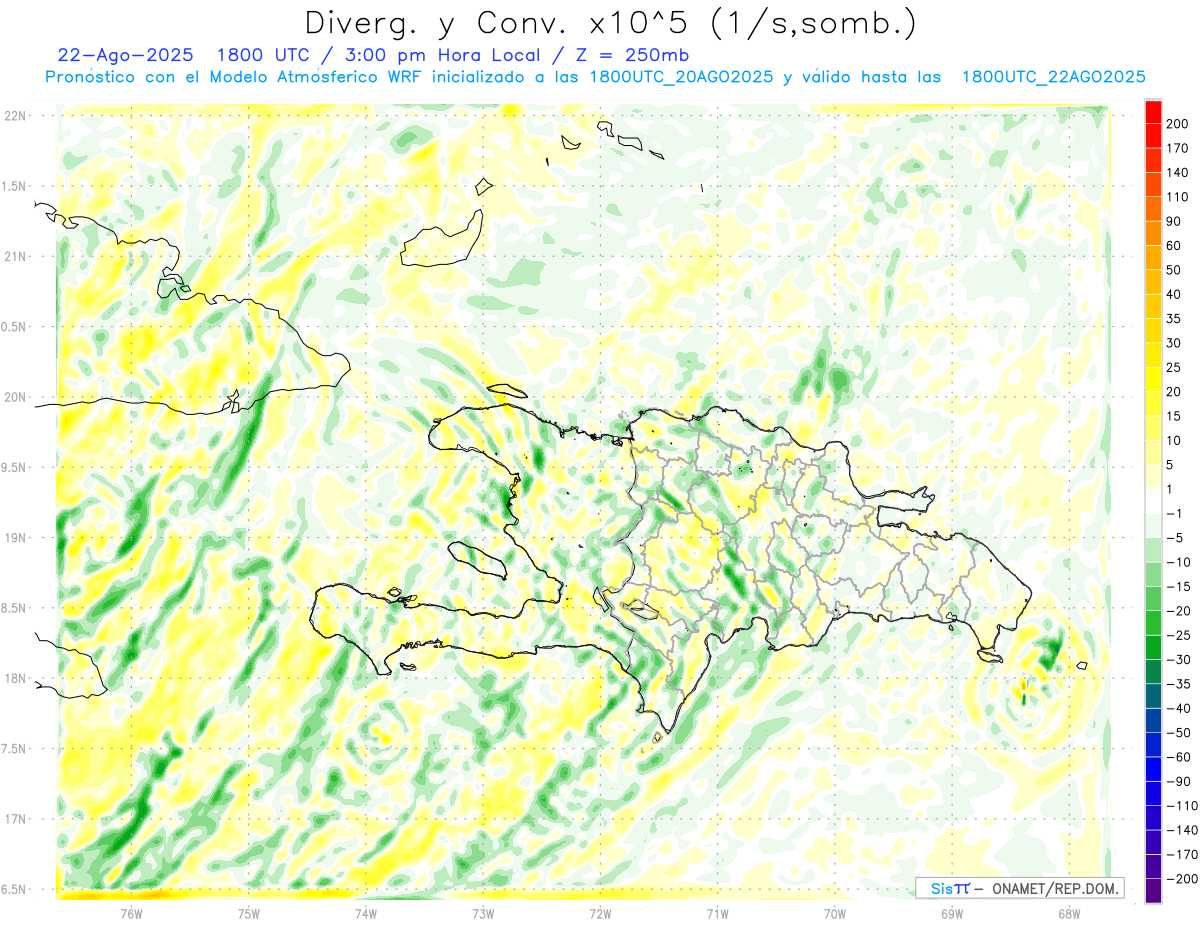Image resolution: width=1200 pixels, height=927 pixels.
Task: Select the 72W longitude label
Action: tap(600, 913)
